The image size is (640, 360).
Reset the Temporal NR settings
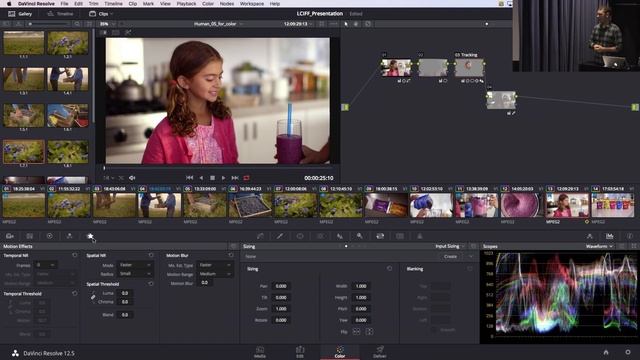tap(75, 255)
